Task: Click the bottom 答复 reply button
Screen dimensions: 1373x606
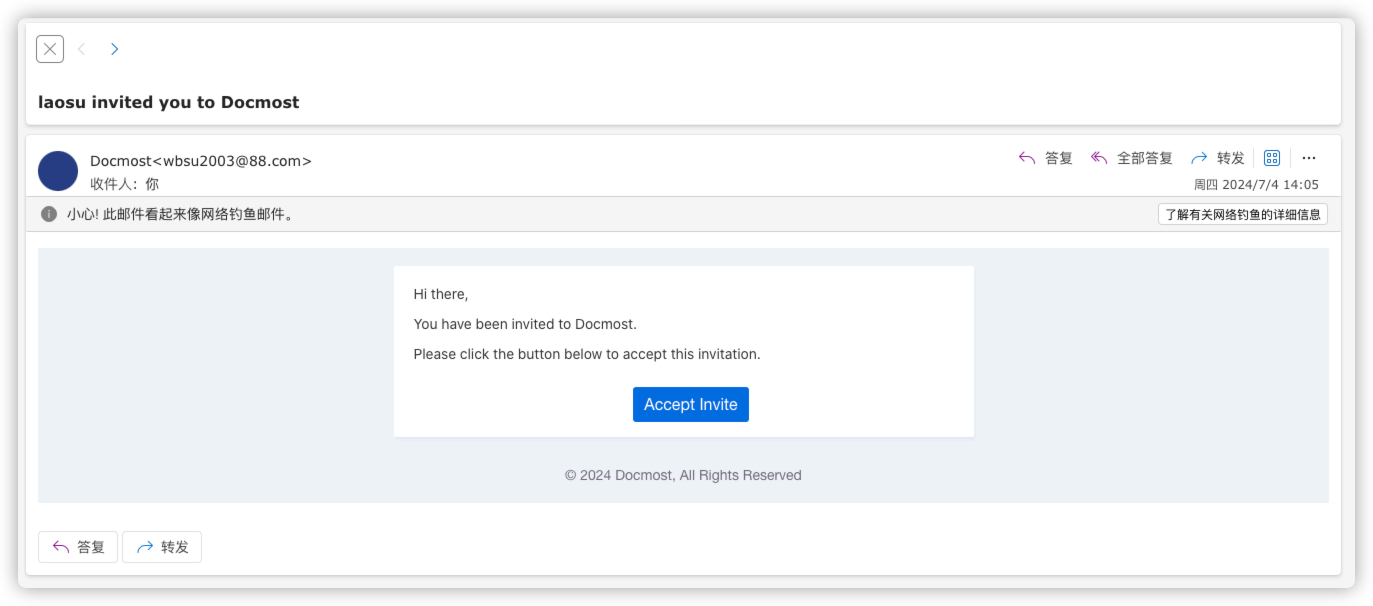Action: (x=78, y=547)
